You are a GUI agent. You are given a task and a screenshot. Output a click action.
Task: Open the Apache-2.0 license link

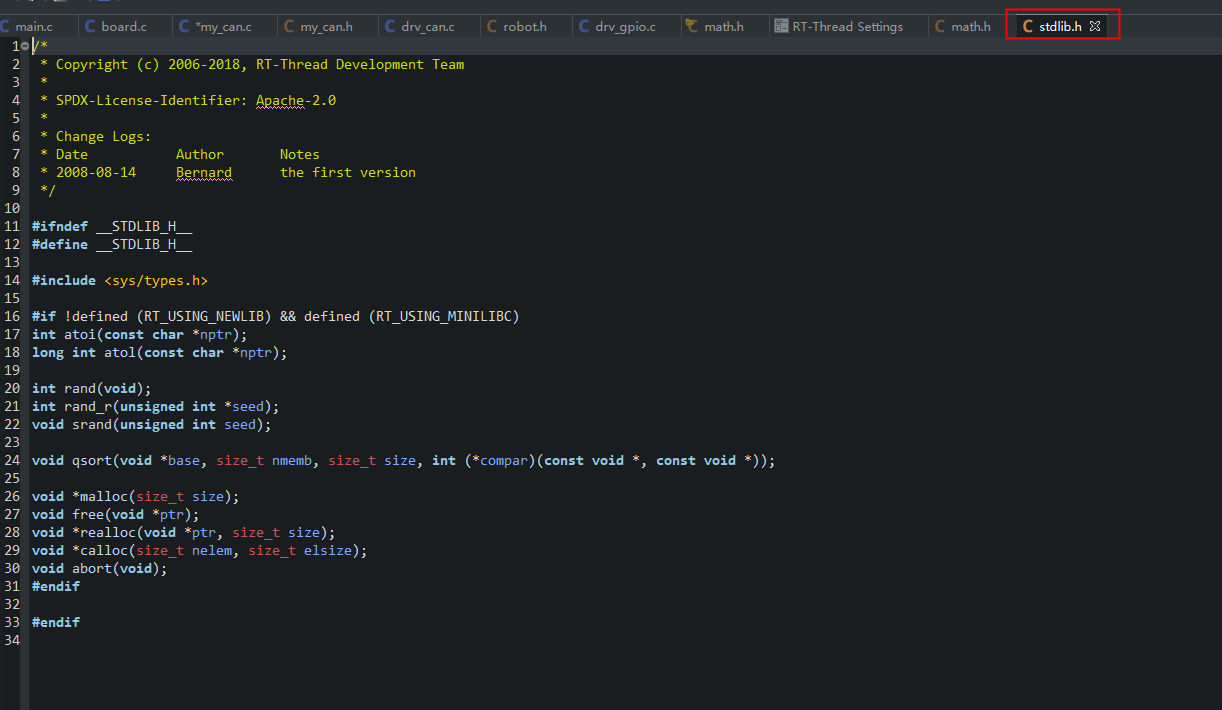295,100
